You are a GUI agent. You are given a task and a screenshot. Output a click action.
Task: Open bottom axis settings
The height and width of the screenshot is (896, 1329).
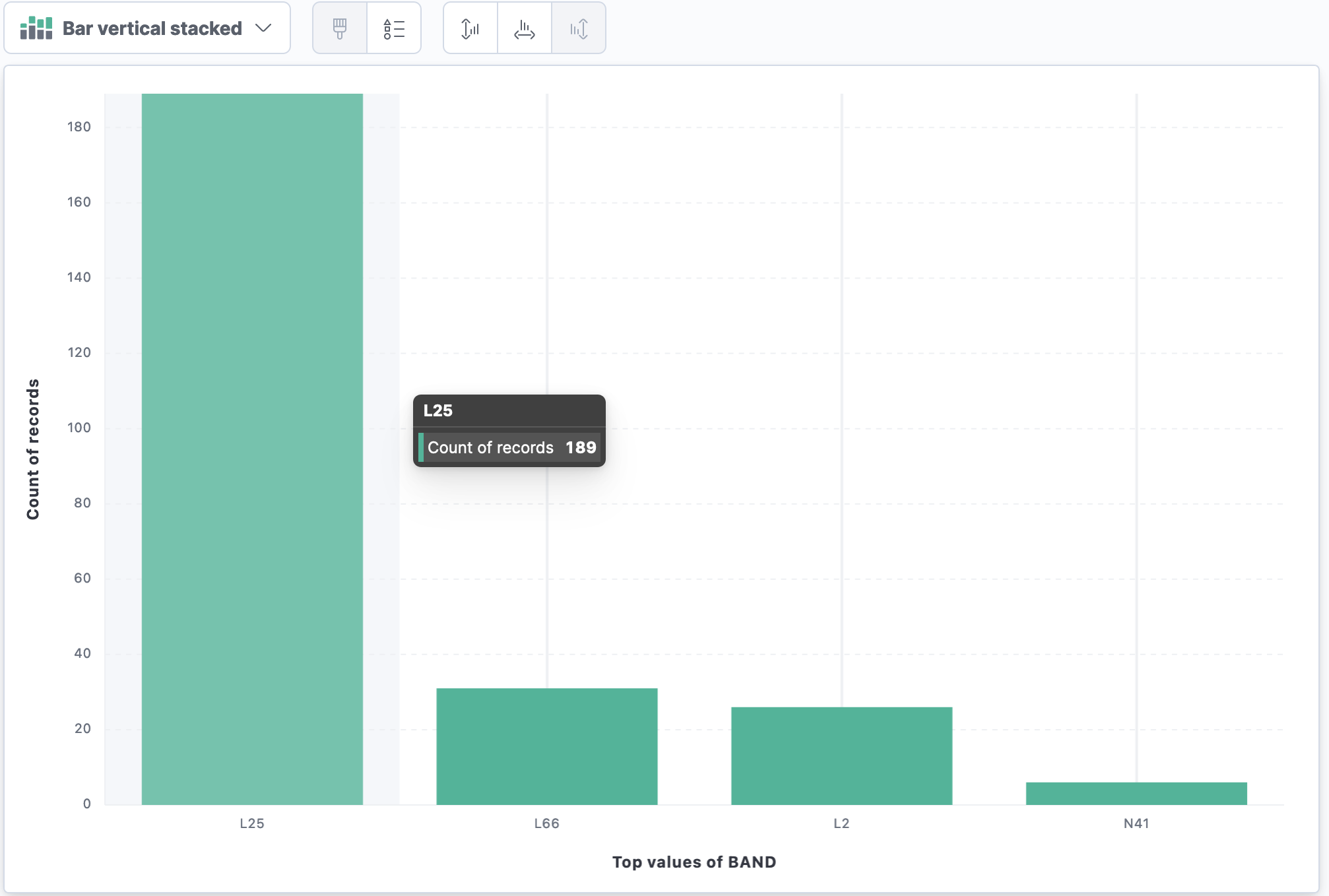pos(525,28)
